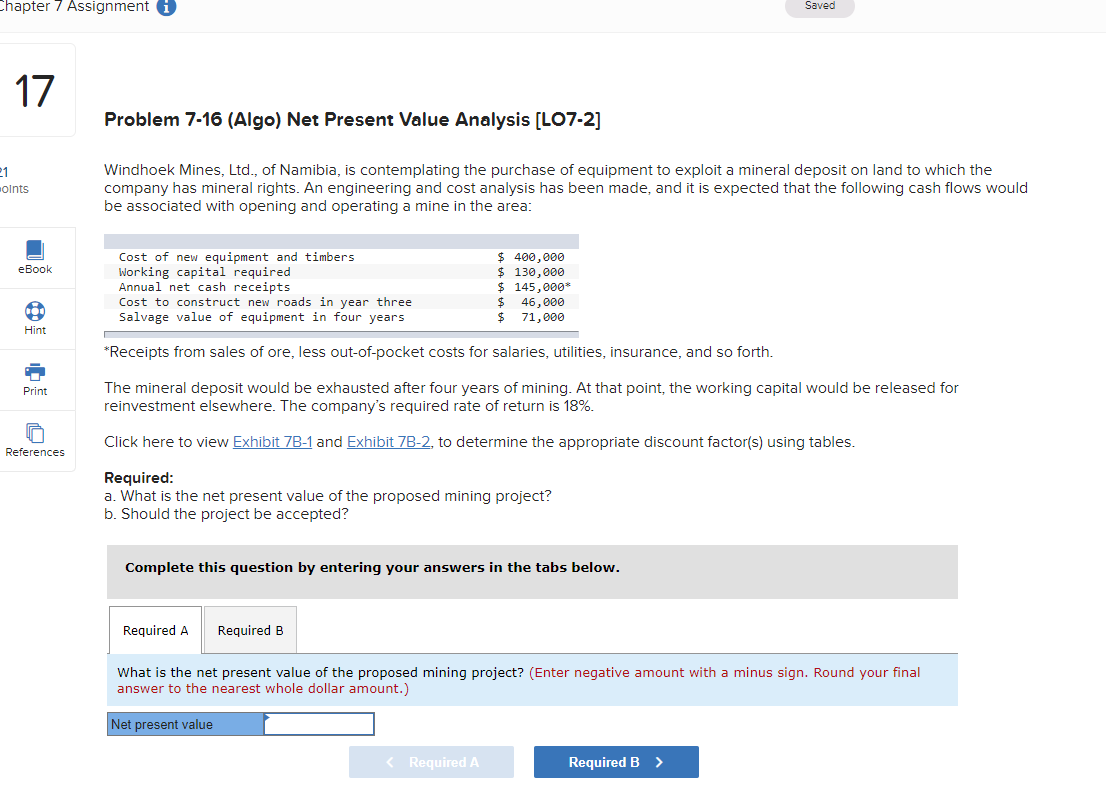Click the Hint icon in the sidebar
The image size is (1106, 804).
36,318
